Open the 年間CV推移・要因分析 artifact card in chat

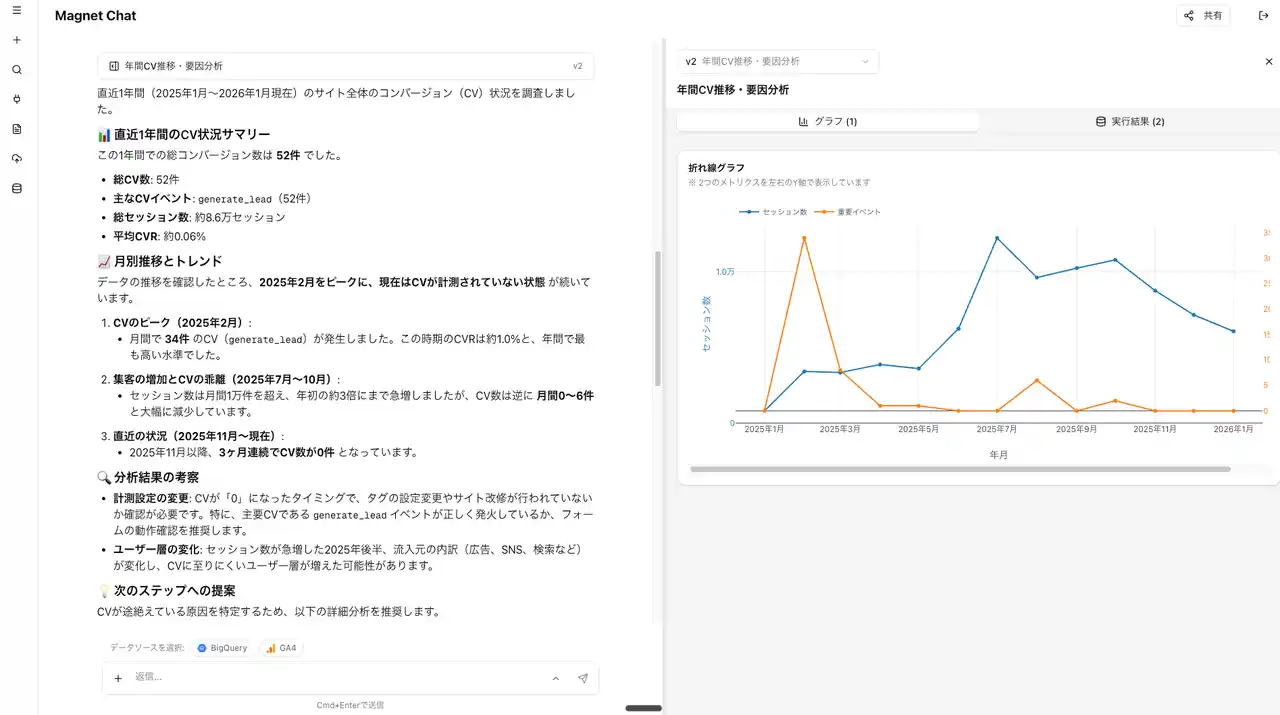[x=345, y=66]
